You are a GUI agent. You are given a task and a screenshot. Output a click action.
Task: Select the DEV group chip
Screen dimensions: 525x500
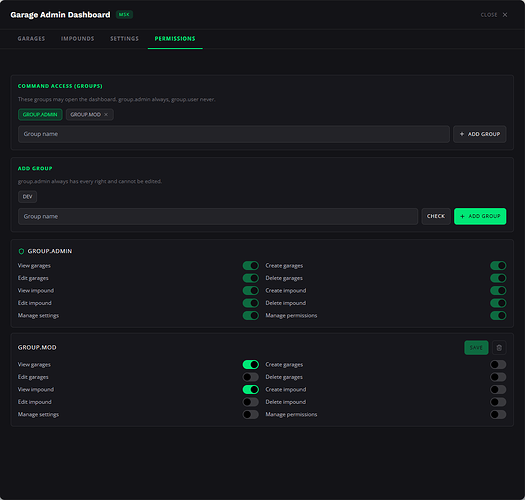[x=27, y=197]
